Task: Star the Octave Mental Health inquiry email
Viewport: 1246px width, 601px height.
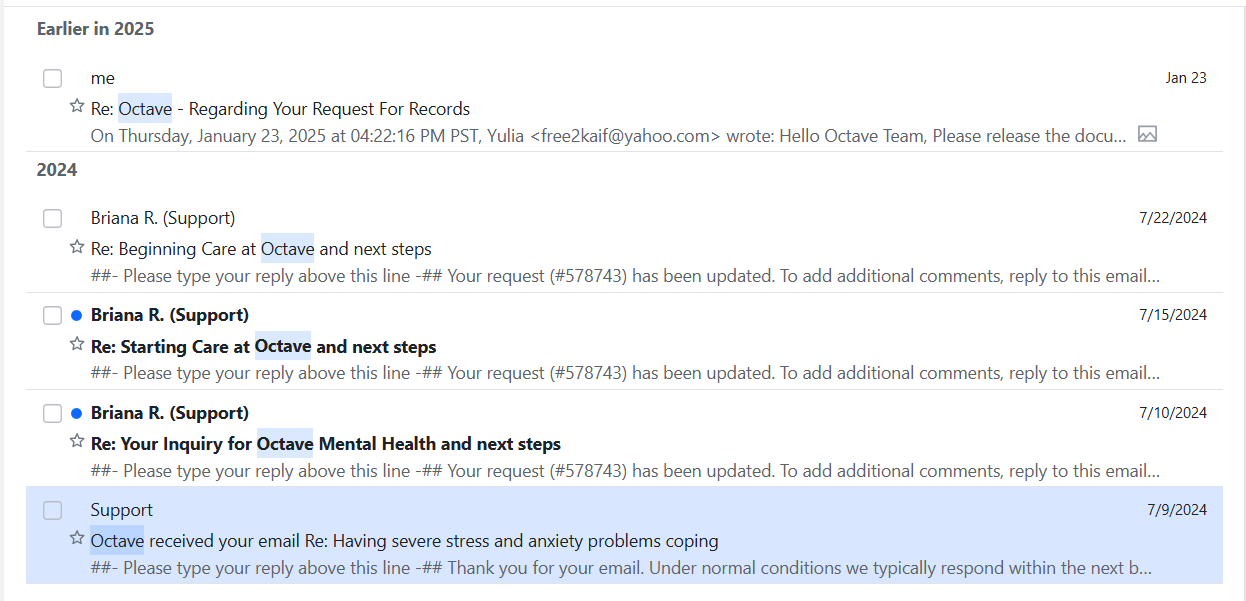Action: pos(77,441)
